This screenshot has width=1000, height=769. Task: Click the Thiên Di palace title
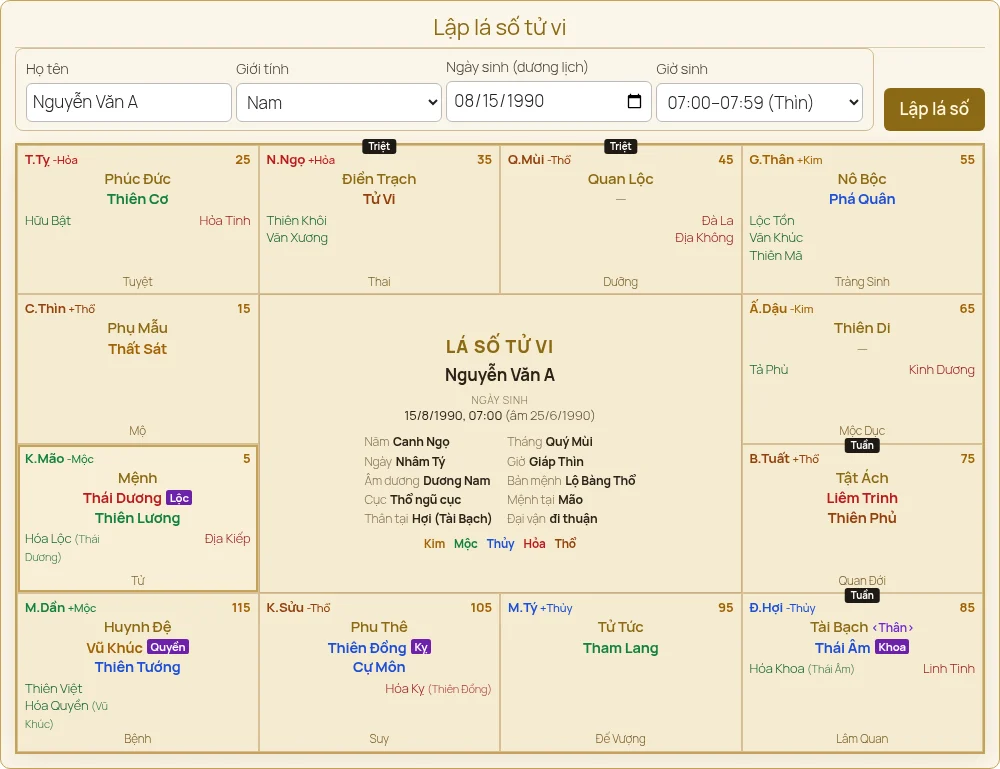[x=862, y=328]
